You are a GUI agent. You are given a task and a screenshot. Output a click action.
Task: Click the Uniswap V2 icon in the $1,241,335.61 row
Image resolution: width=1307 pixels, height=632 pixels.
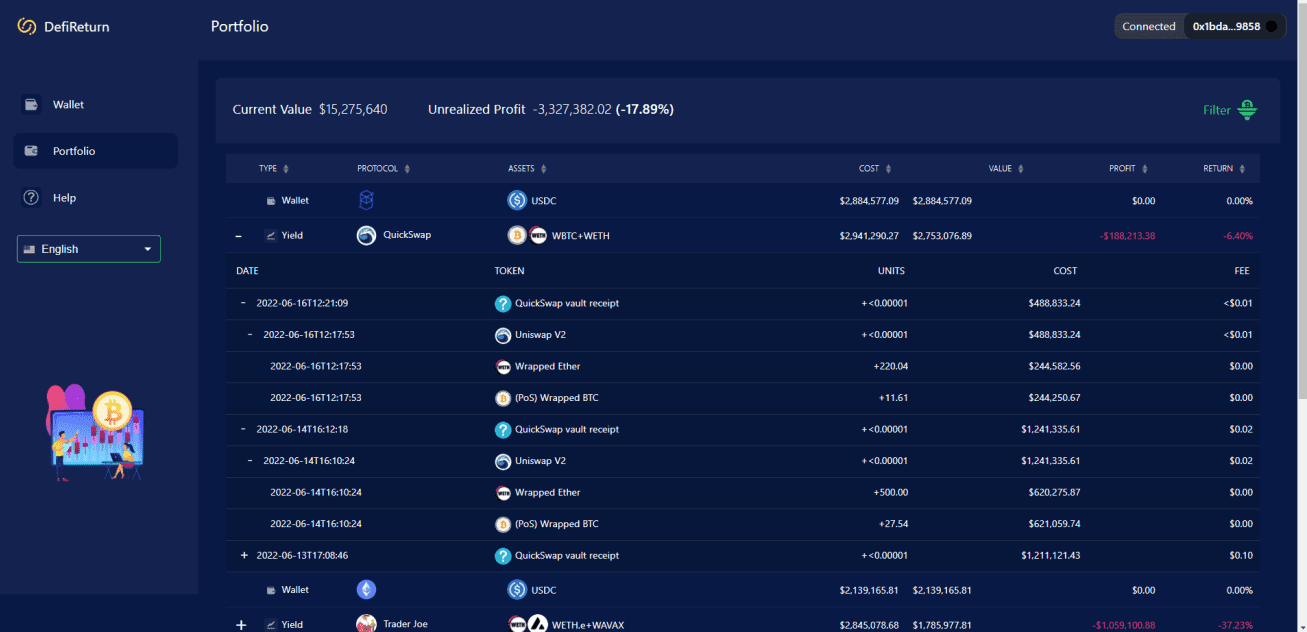(503, 461)
